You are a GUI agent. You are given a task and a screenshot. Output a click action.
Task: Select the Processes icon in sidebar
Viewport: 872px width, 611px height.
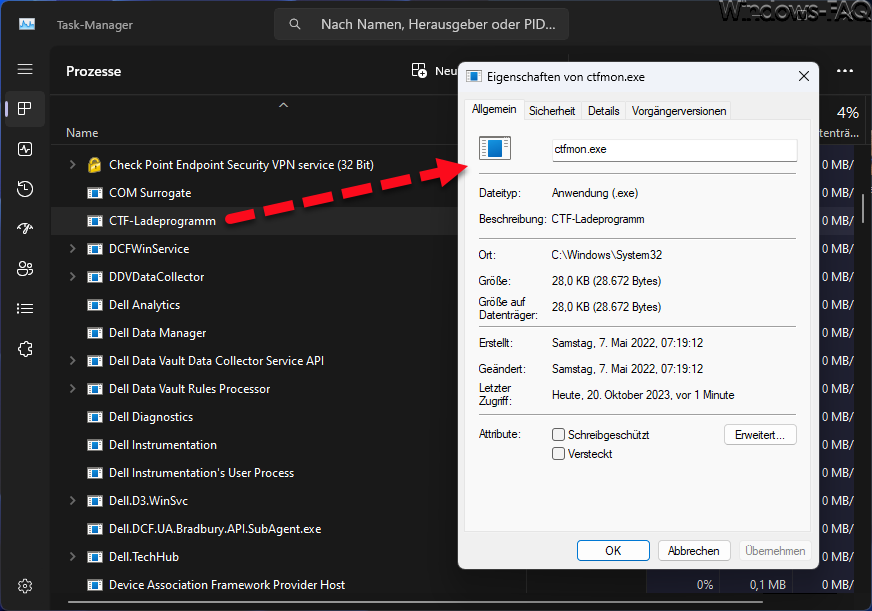pos(25,109)
